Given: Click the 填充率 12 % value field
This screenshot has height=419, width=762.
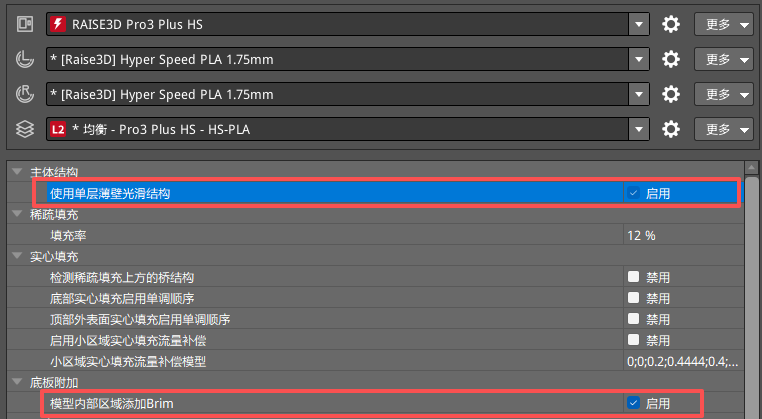Looking at the screenshot, I should click(x=680, y=235).
